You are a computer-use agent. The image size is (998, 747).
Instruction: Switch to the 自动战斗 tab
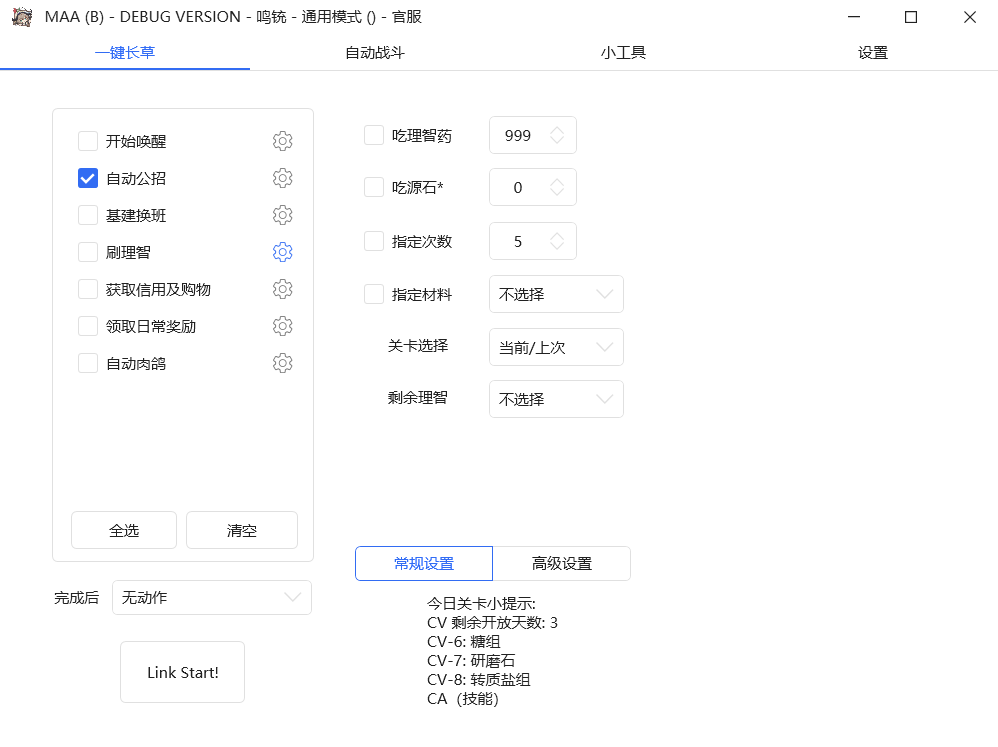374,53
